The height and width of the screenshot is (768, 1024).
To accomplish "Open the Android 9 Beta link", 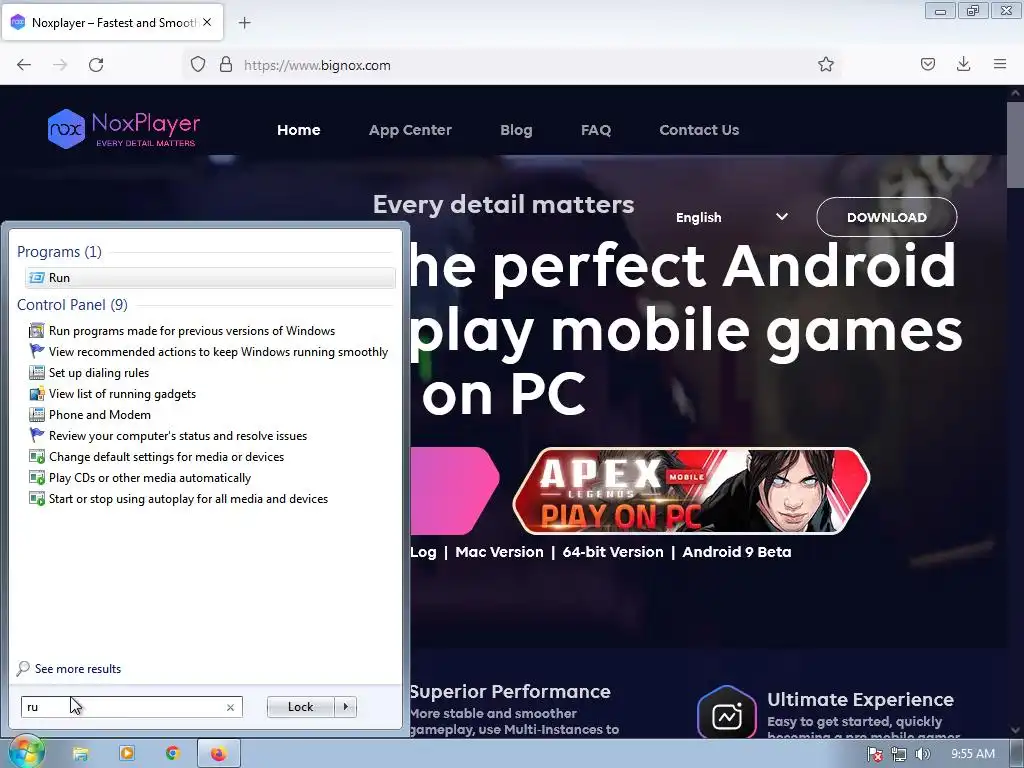I will (x=737, y=552).
